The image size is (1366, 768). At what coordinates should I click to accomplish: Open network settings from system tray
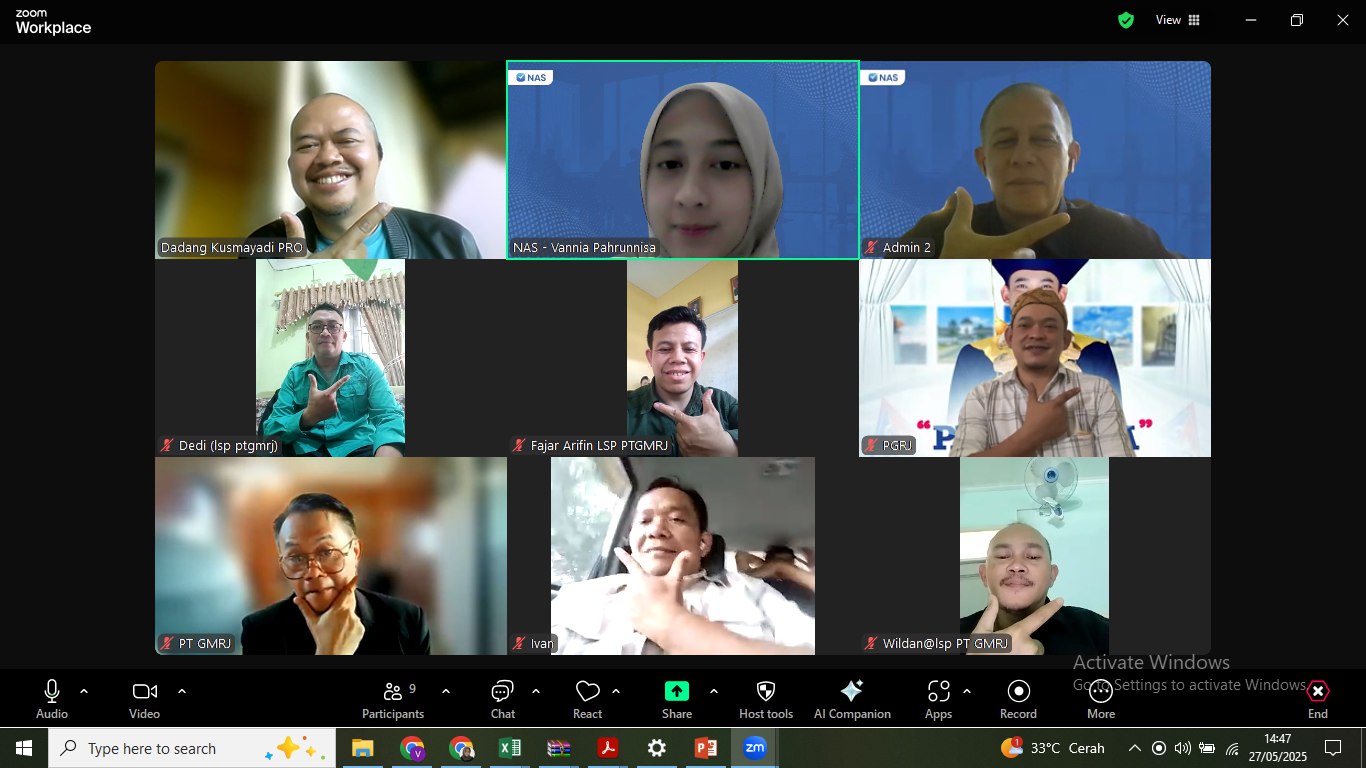tap(1232, 748)
